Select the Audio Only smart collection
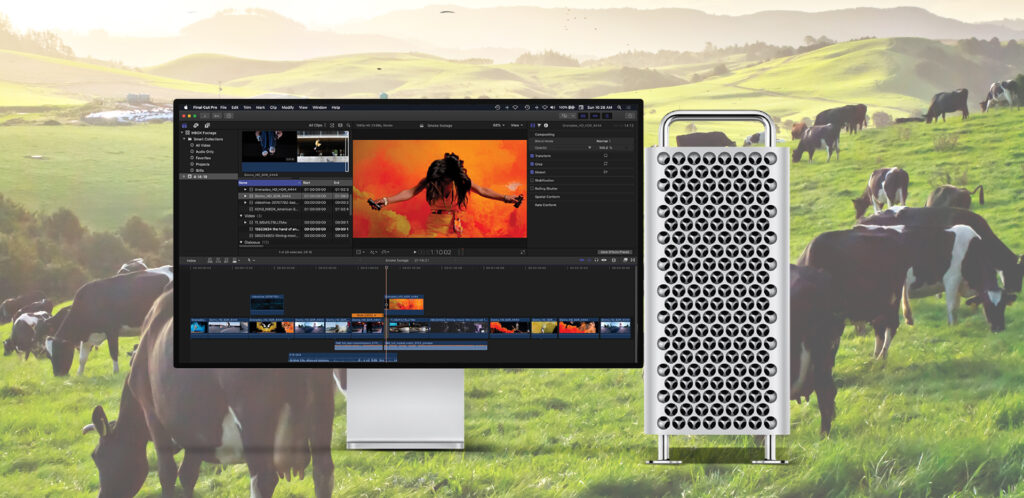This screenshot has height=498, width=1024. 203,151
